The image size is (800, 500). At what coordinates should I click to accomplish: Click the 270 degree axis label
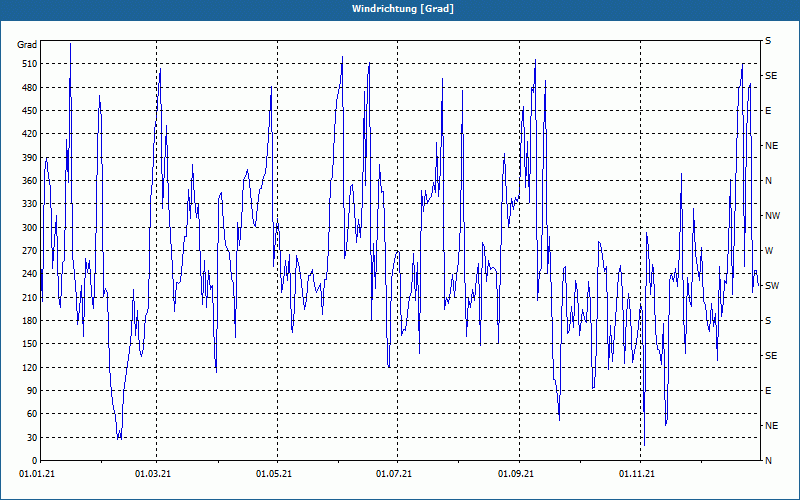(x=30, y=251)
